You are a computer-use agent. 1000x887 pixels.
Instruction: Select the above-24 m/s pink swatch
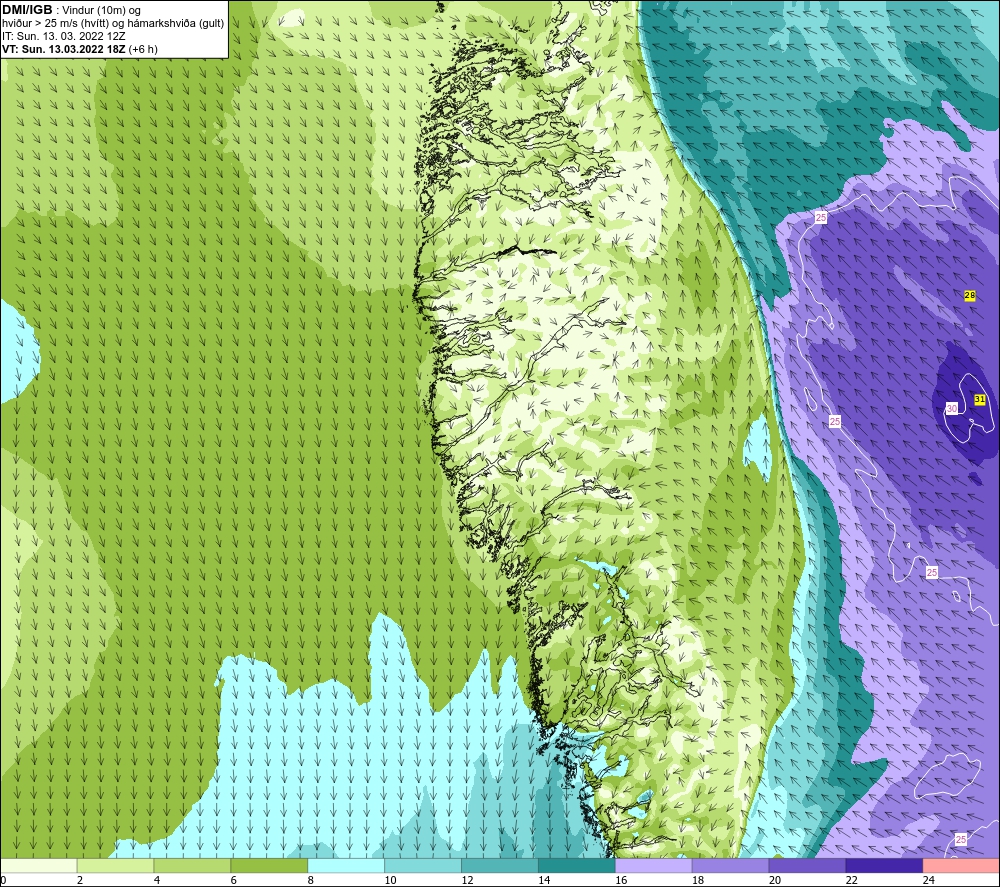pyautogui.click(x=961, y=866)
